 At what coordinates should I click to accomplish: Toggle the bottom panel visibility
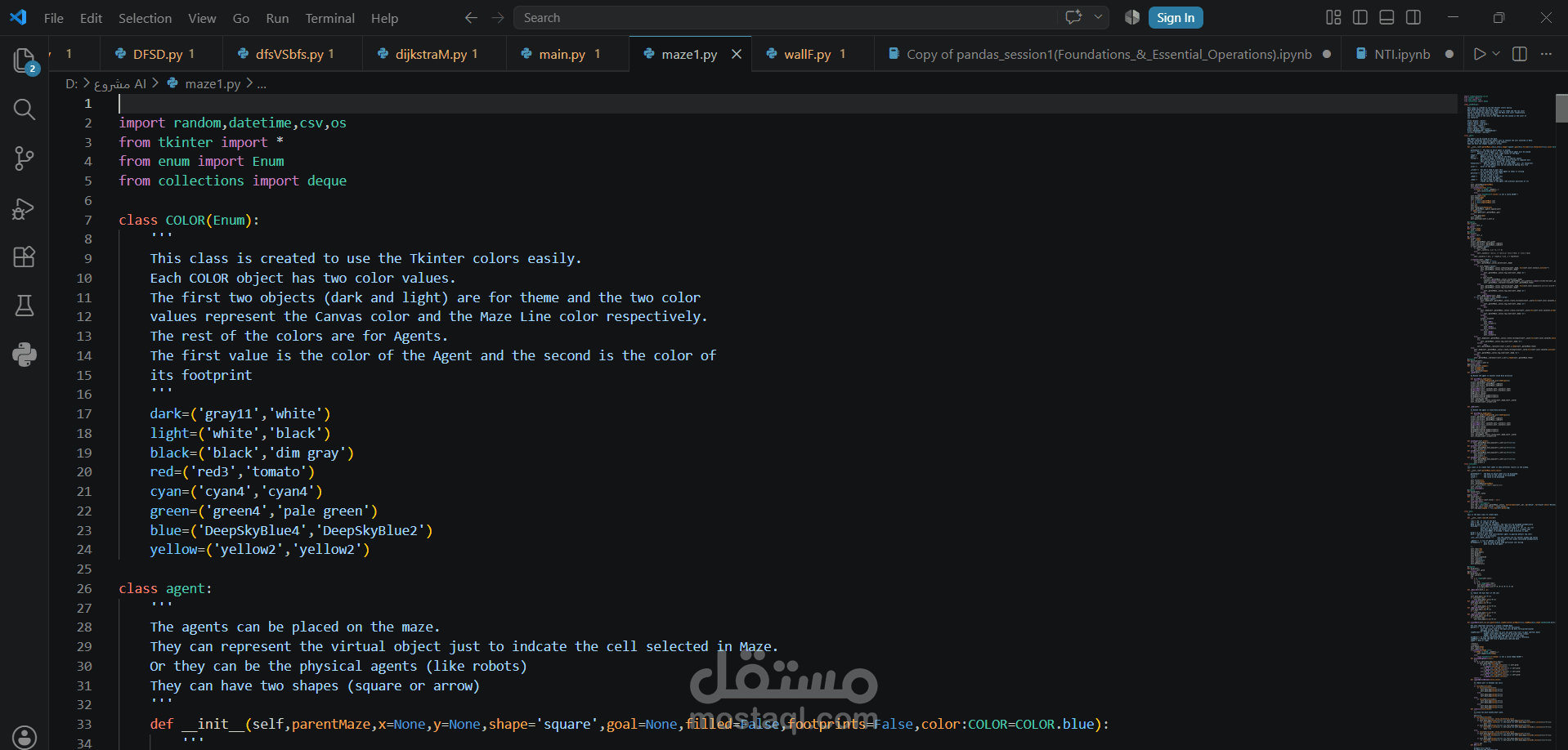click(1387, 17)
